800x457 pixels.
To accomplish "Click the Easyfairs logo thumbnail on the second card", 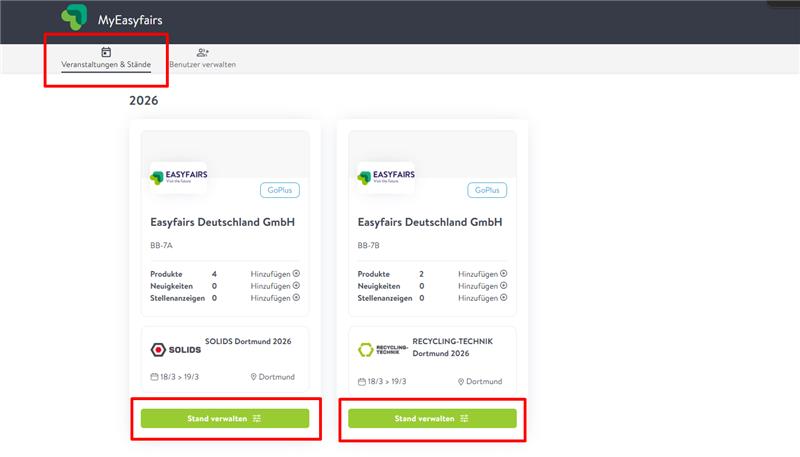I will (x=385, y=178).
